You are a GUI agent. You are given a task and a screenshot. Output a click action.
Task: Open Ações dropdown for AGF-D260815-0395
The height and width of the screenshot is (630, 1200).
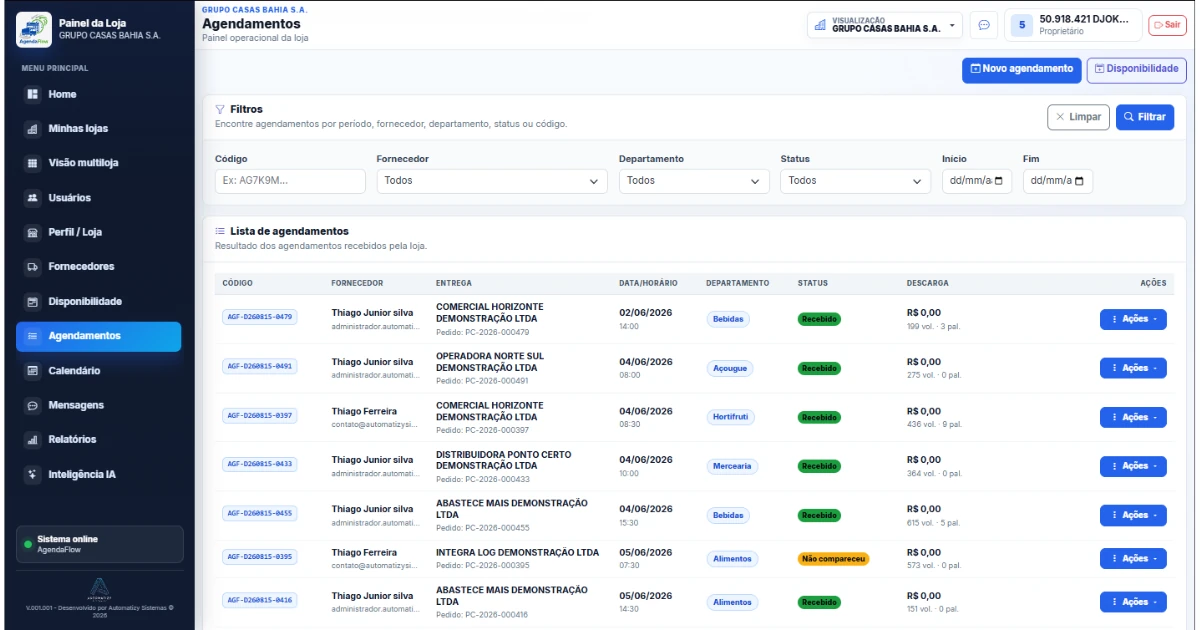[1133, 558]
